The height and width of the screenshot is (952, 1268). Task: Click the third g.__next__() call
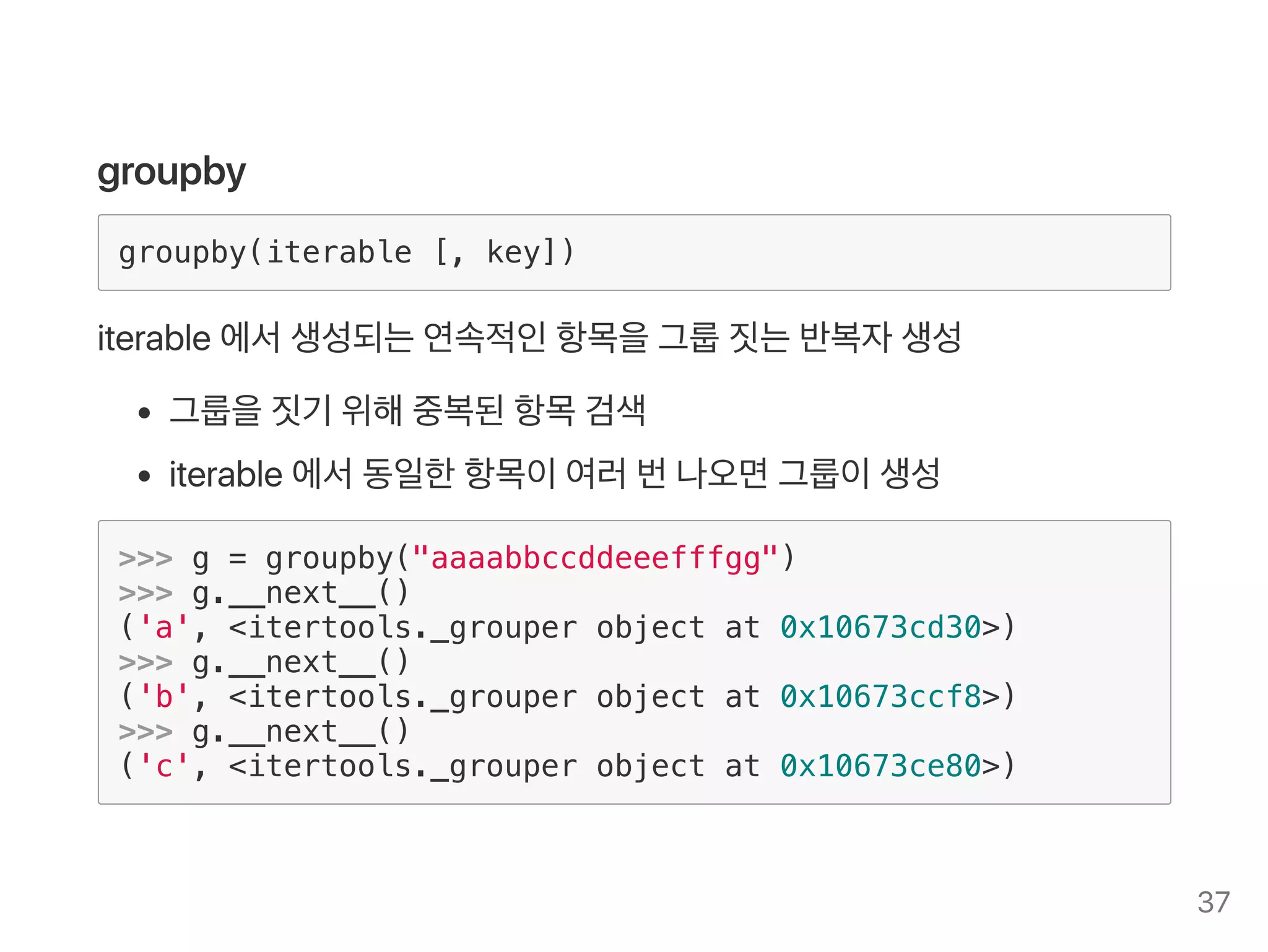(x=300, y=732)
